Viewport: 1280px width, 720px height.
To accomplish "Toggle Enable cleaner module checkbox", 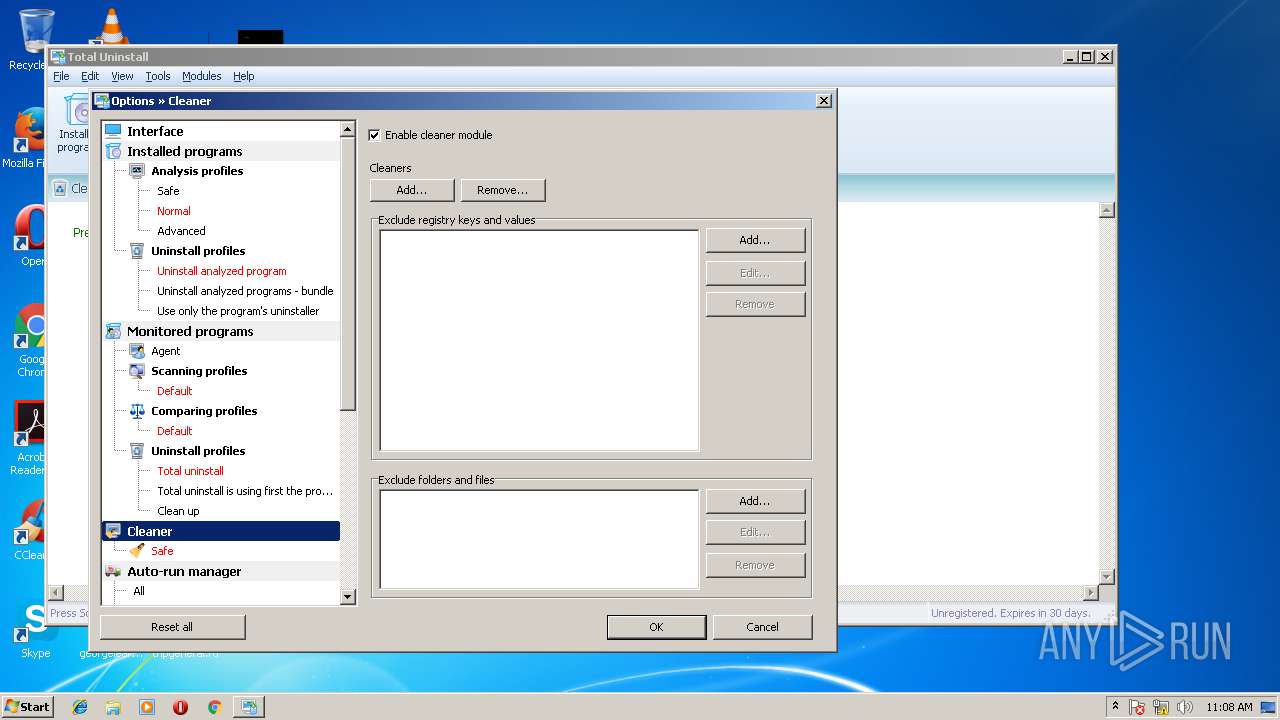I will (x=375, y=135).
